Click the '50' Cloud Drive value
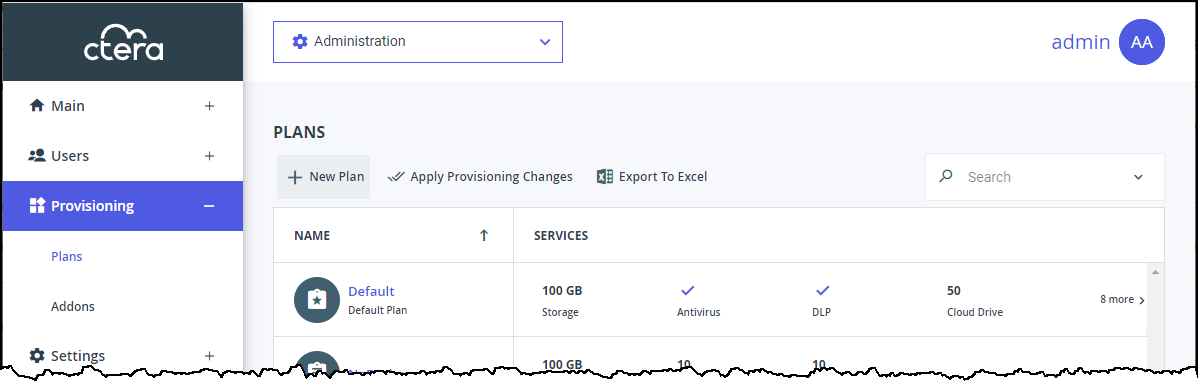The height and width of the screenshot is (383, 1198). coord(954,290)
